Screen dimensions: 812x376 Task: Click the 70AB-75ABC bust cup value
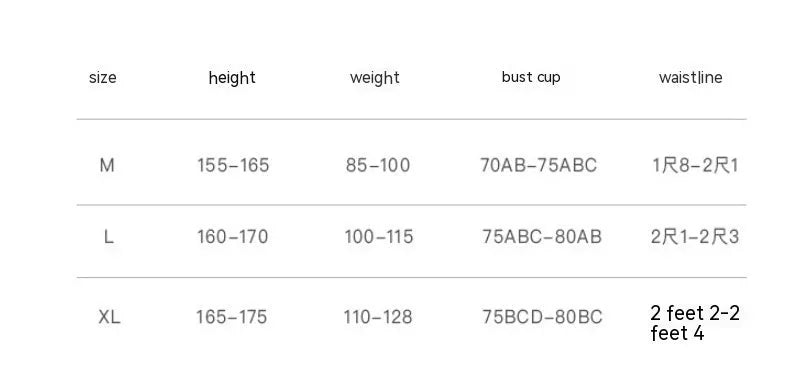539,166
